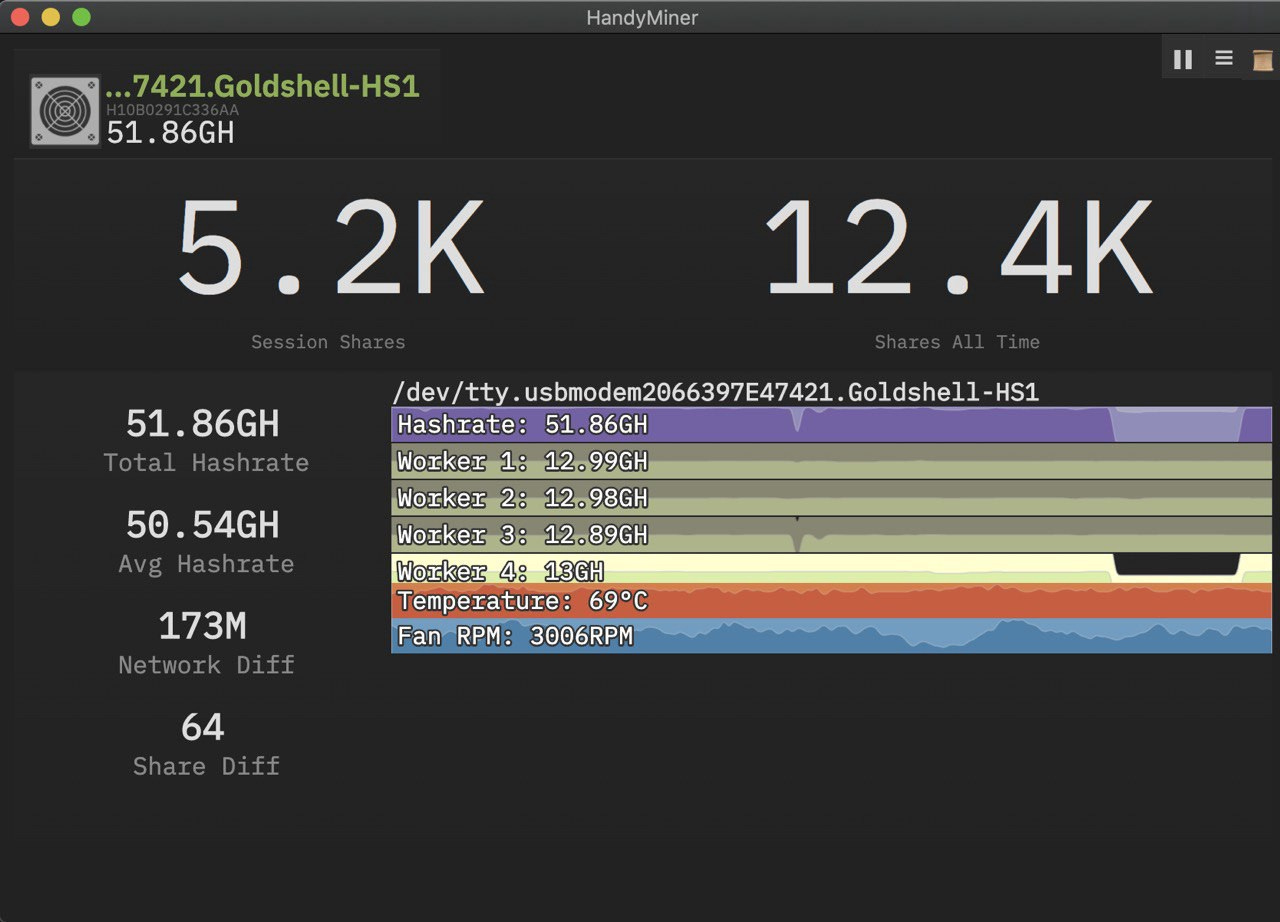
Task: Click the green ...7421.Goldshell-HS1 miner name
Action: (265, 86)
